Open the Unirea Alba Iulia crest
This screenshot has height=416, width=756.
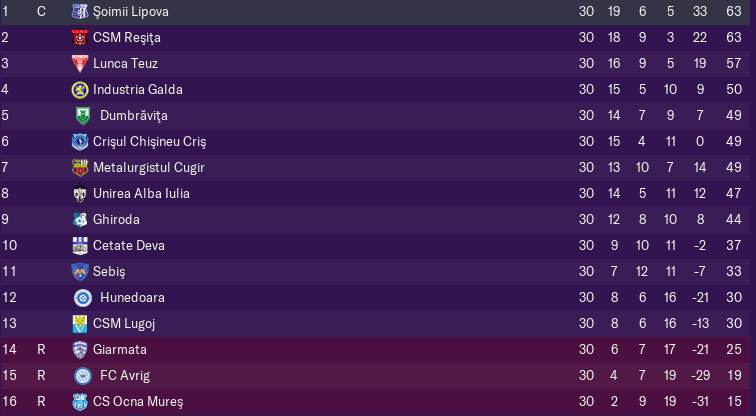(80, 194)
